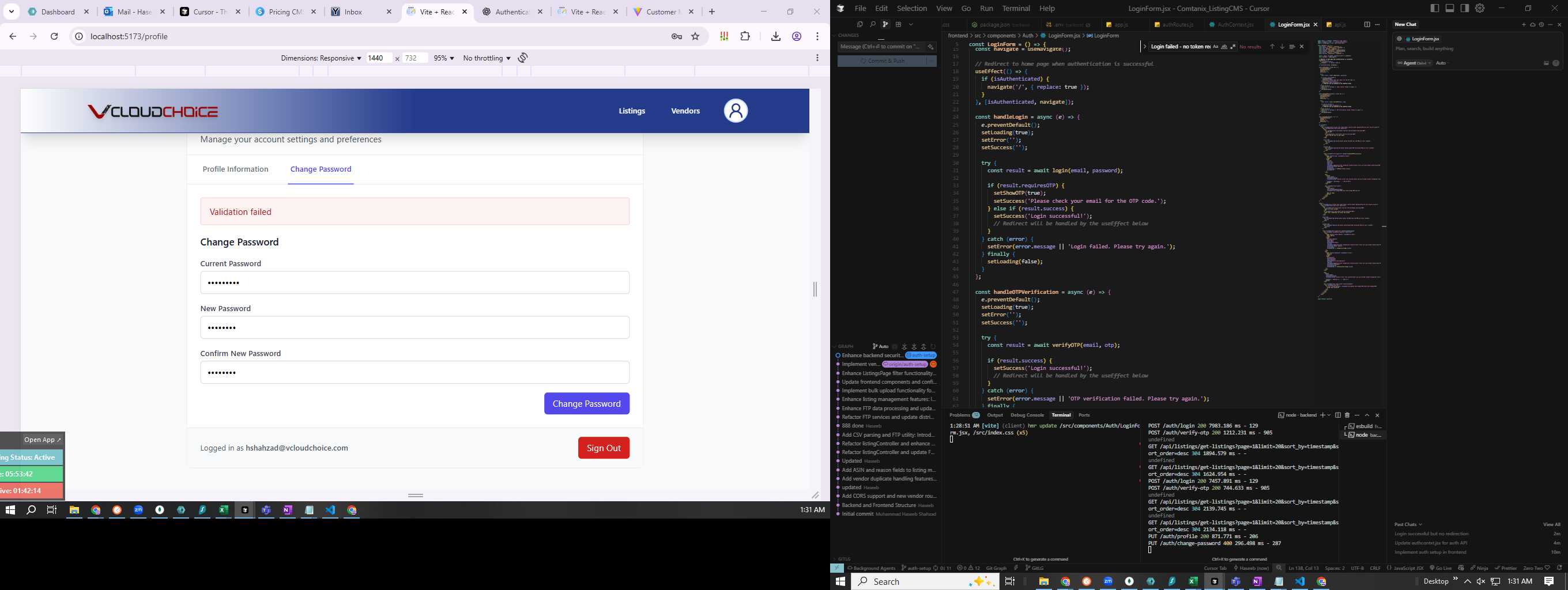The image size is (1568, 590).
Task: Open Cursor Search sidebar icon
Action: pos(873,24)
